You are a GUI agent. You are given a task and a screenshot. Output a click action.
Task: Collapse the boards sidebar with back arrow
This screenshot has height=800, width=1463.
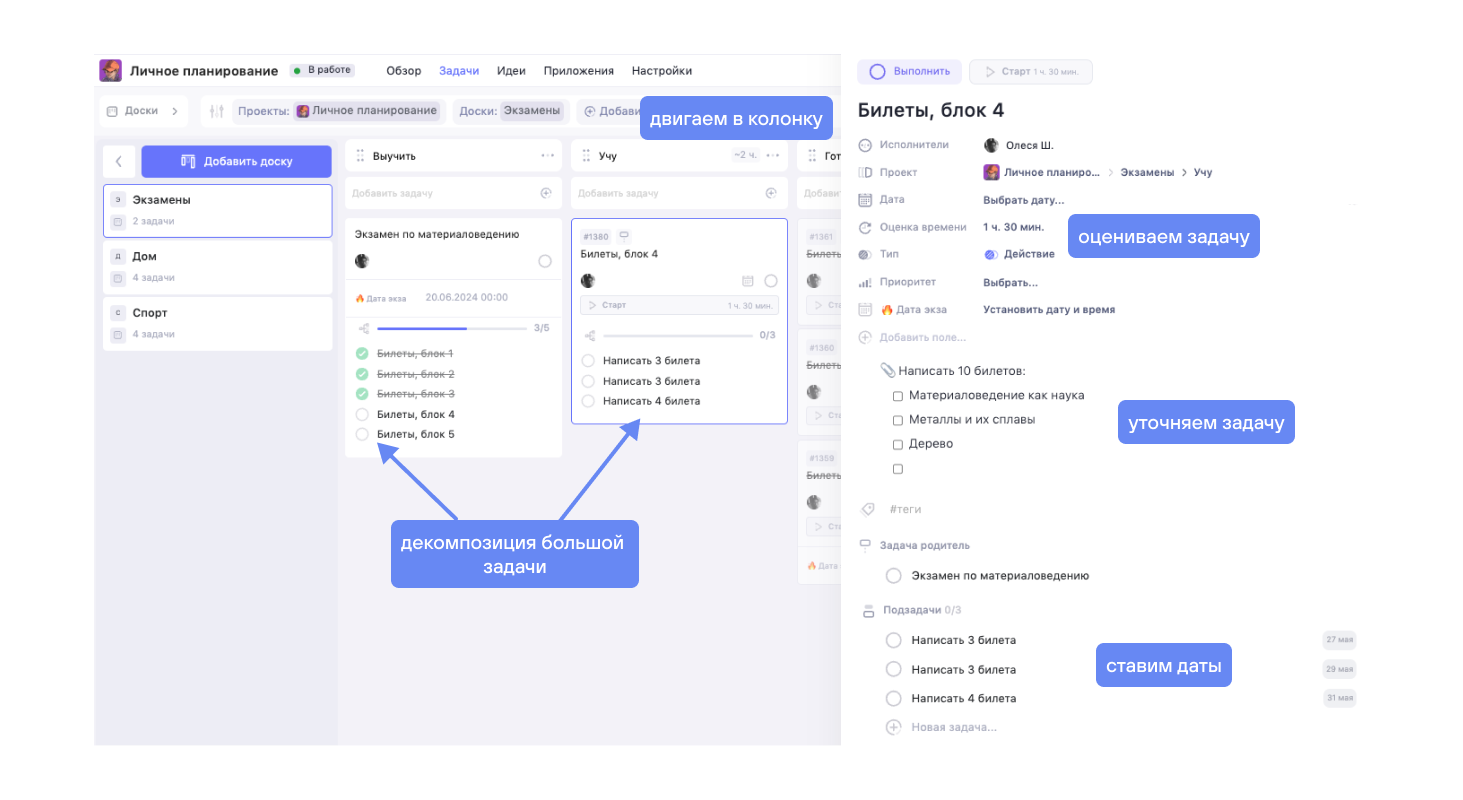tap(118, 161)
